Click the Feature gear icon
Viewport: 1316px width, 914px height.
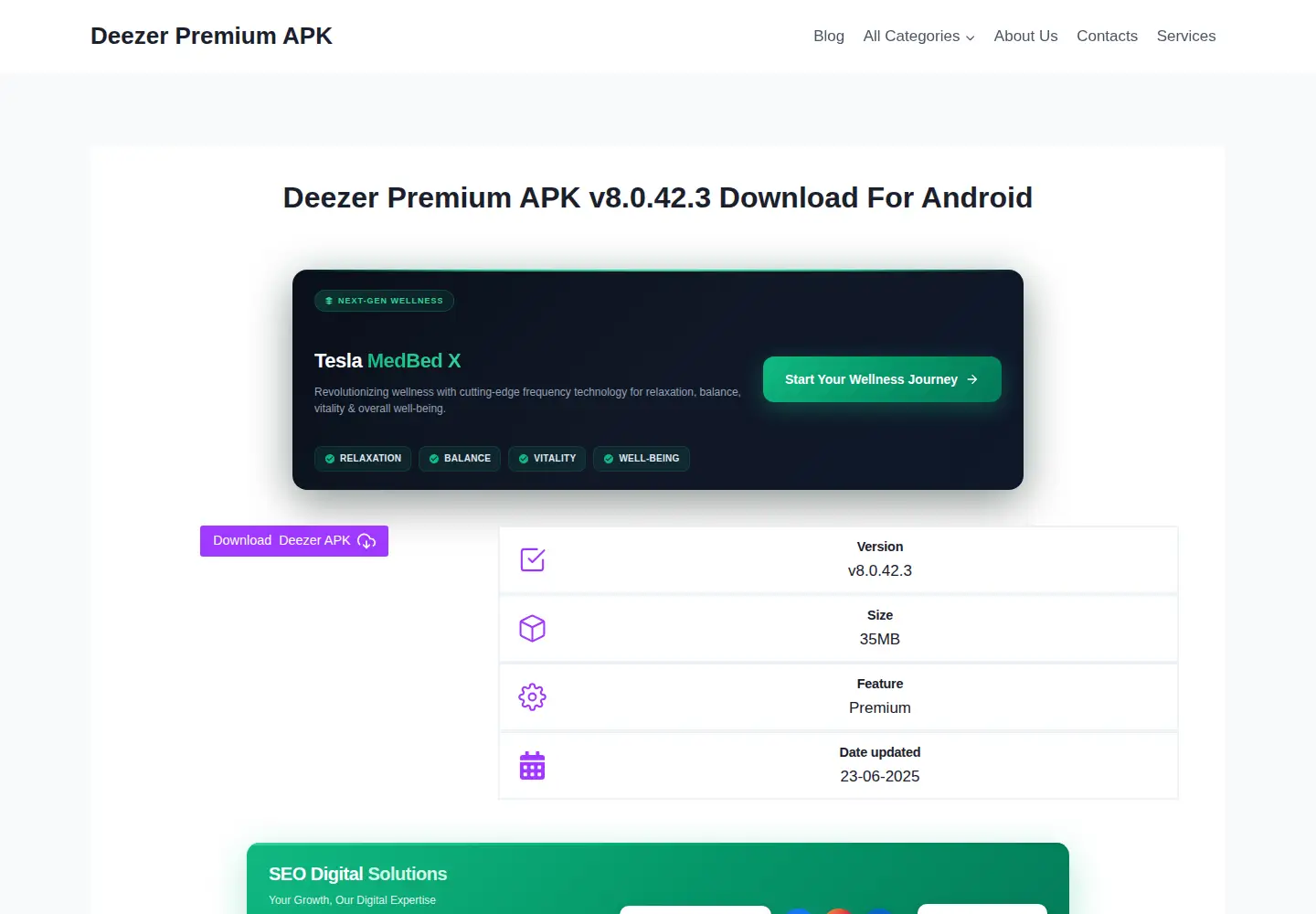[532, 696]
